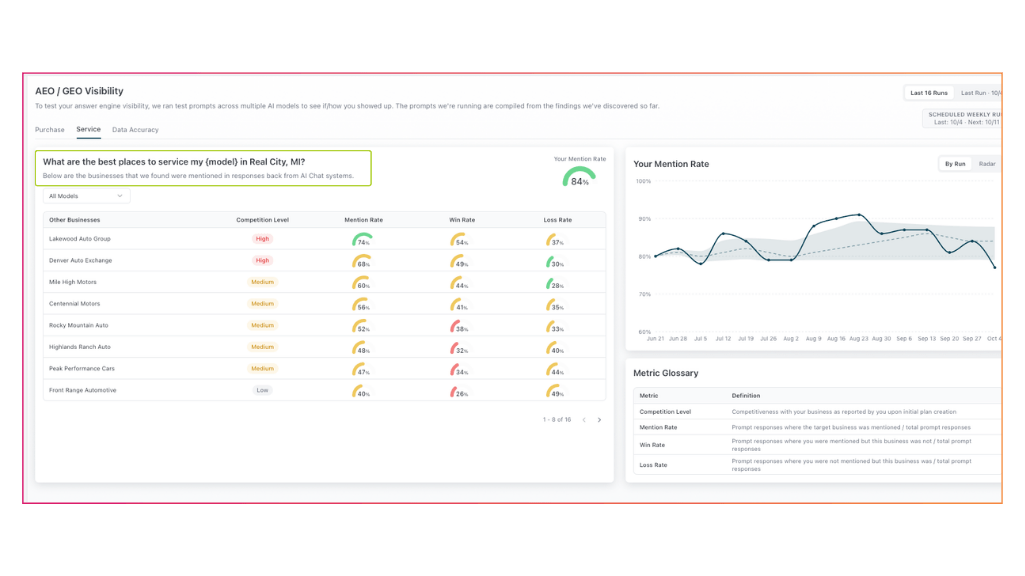Click Rocky Mountain Auto 33% loss gauge
Image resolution: width=1025 pixels, height=576 pixels.
click(x=555, y=326)
